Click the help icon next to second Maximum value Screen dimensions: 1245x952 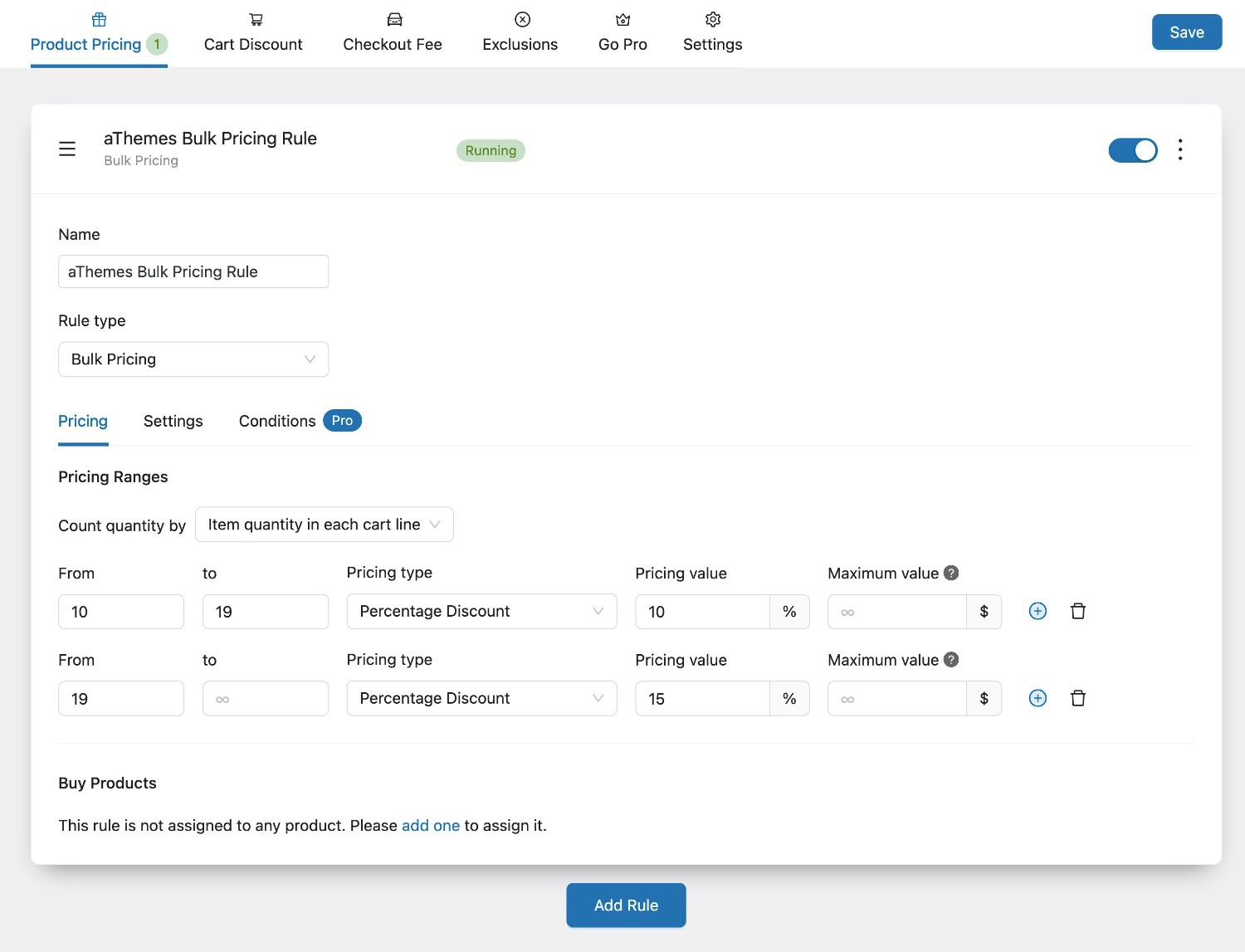pyautogui.click(x=951, y=659)
